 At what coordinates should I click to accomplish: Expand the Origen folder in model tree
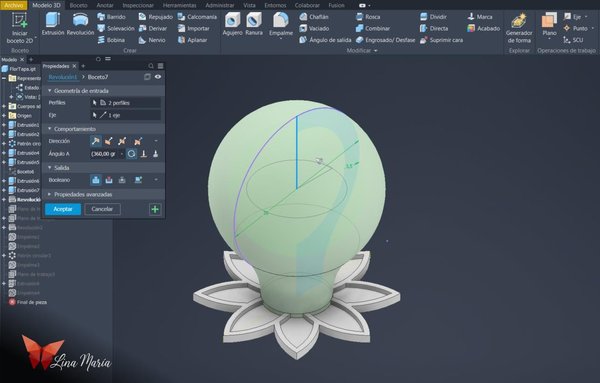[x=4, y=116]
